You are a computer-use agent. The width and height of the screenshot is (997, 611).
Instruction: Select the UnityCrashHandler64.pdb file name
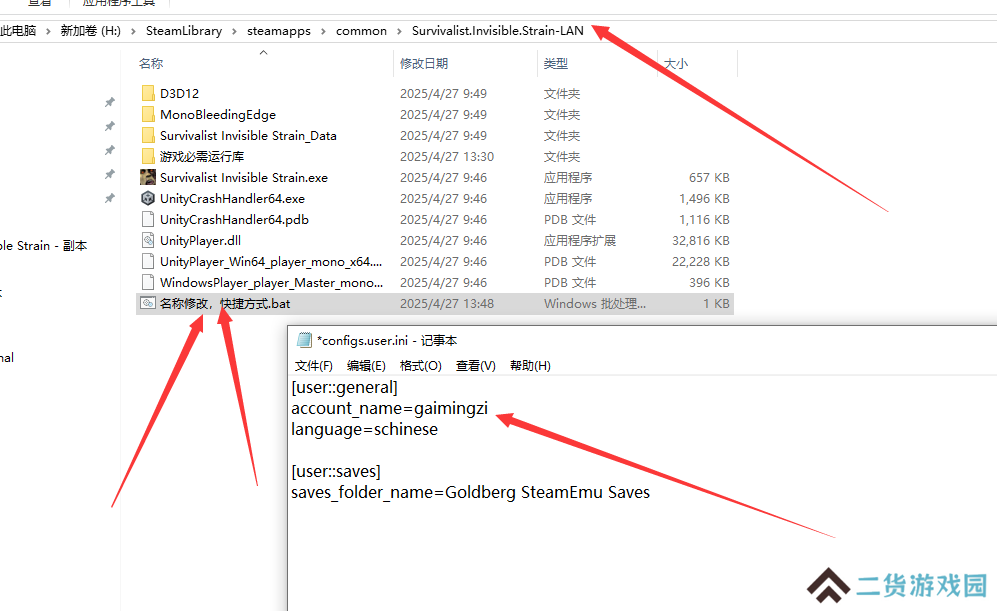234,219
